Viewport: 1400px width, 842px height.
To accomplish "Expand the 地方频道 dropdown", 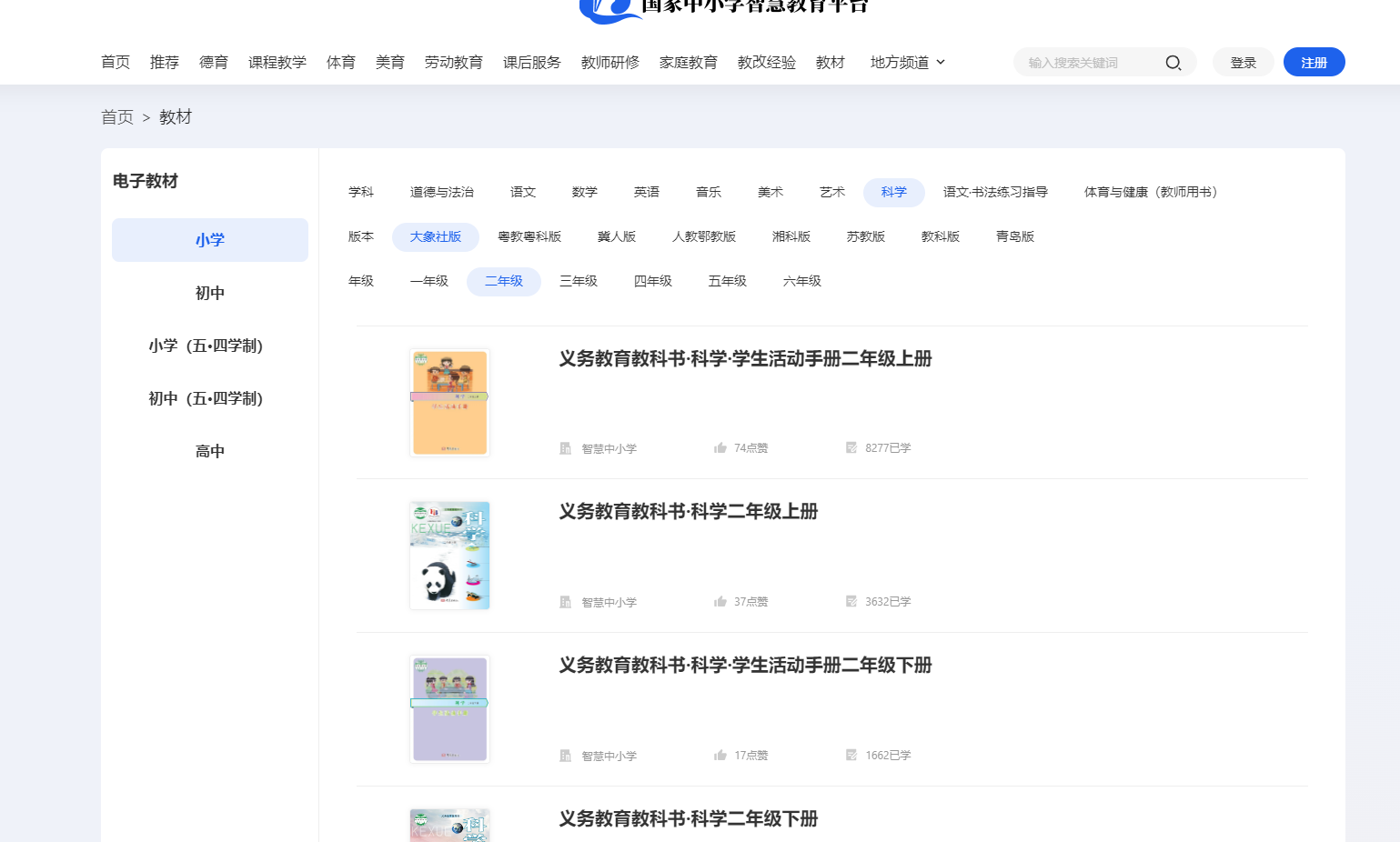I will pos(906,62).
